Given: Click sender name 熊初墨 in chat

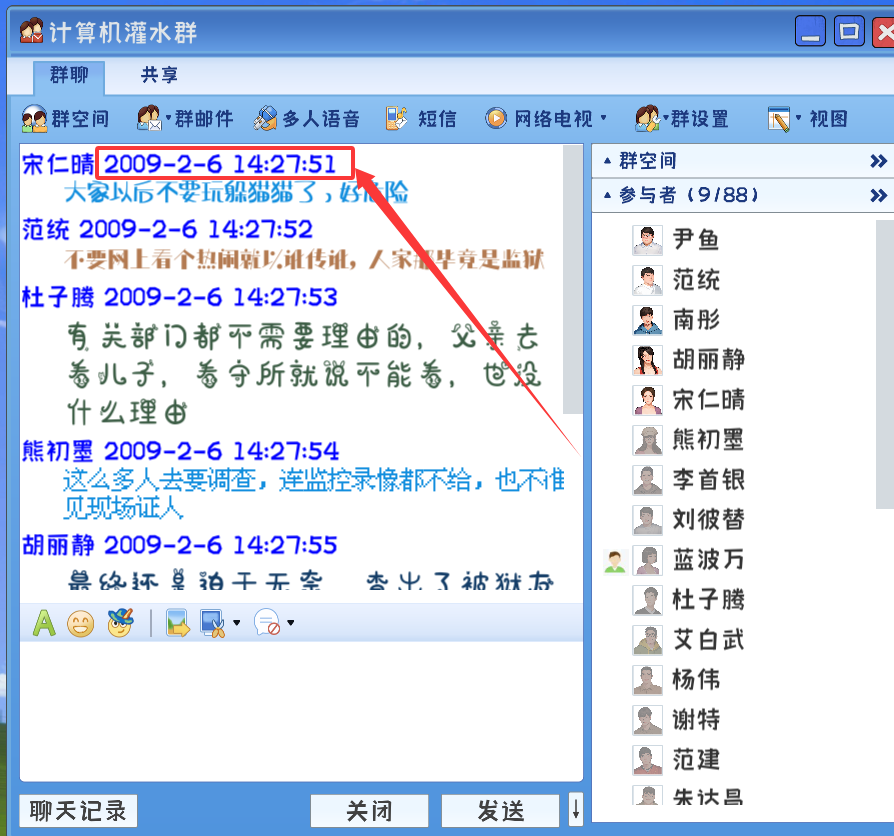Looking at the screenshot, I should click(58, 452).
